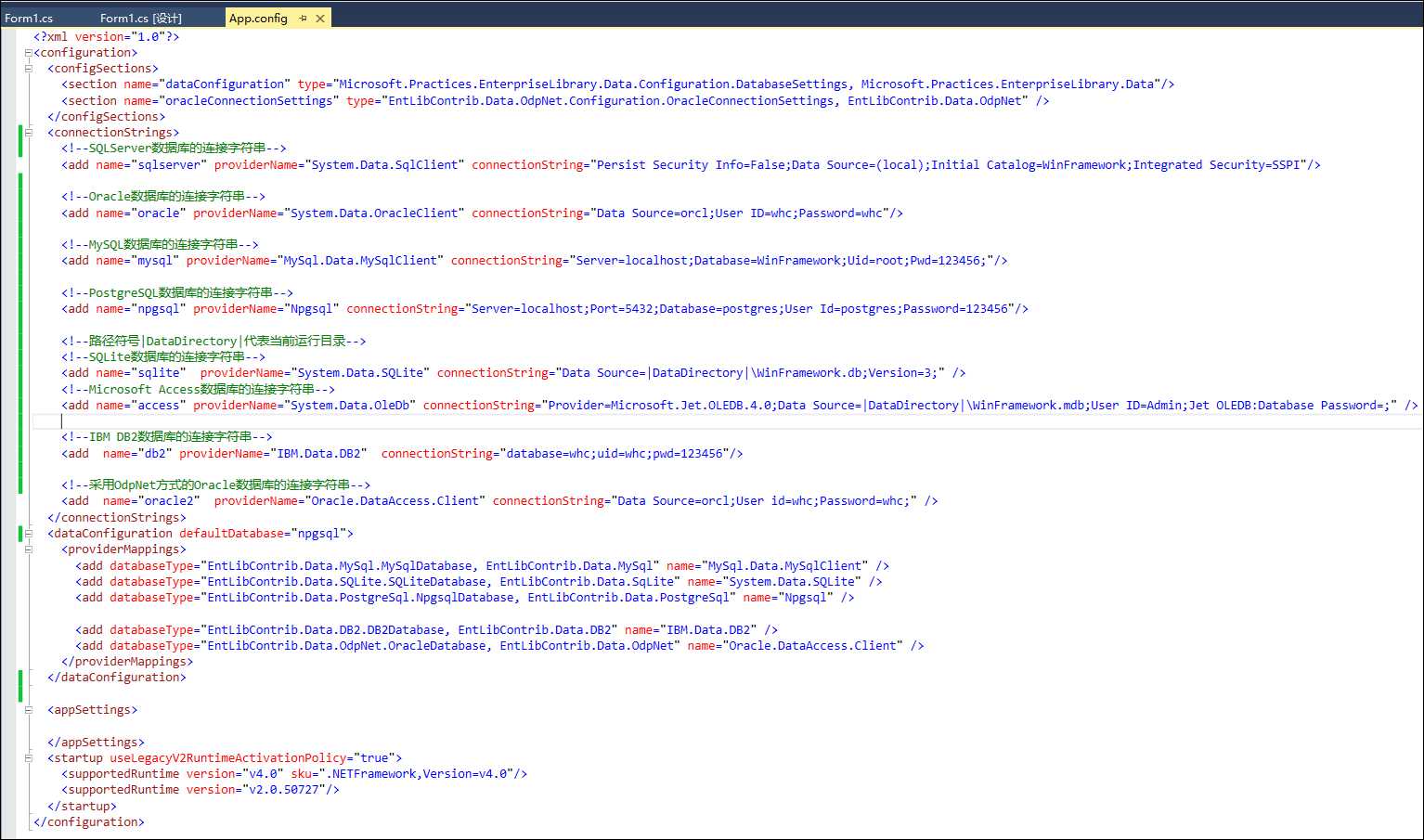The height and width of the screenshot is (840, 1424).
Task: Click the WinFramework.mdb Access connection string
Action: coord(969,406)
